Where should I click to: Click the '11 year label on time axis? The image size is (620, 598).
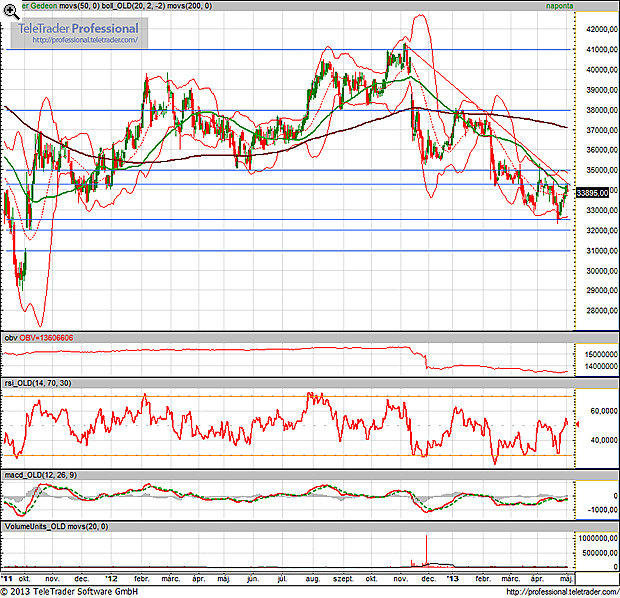7,579
